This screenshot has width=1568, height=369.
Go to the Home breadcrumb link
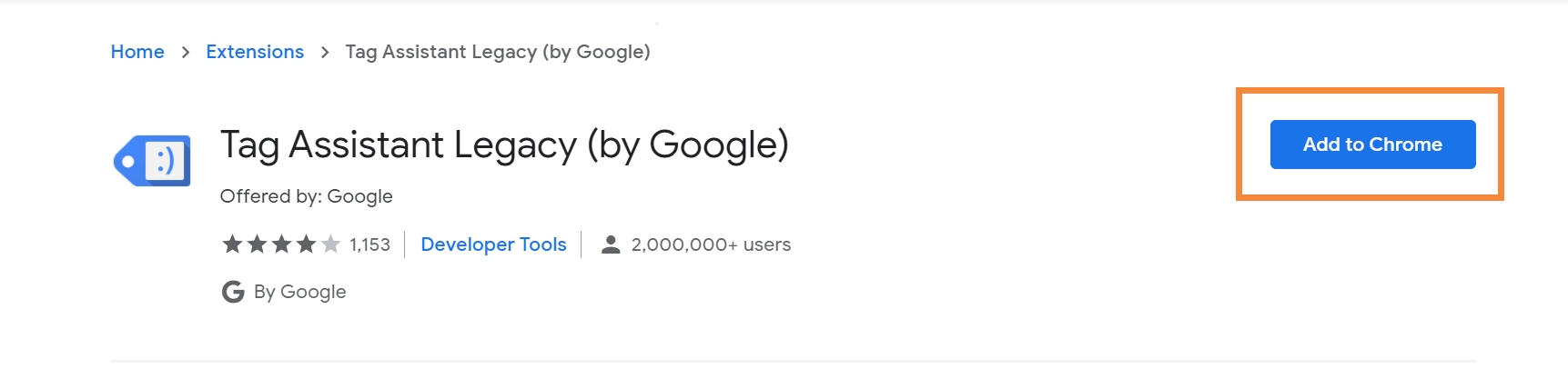coord(137,52)
